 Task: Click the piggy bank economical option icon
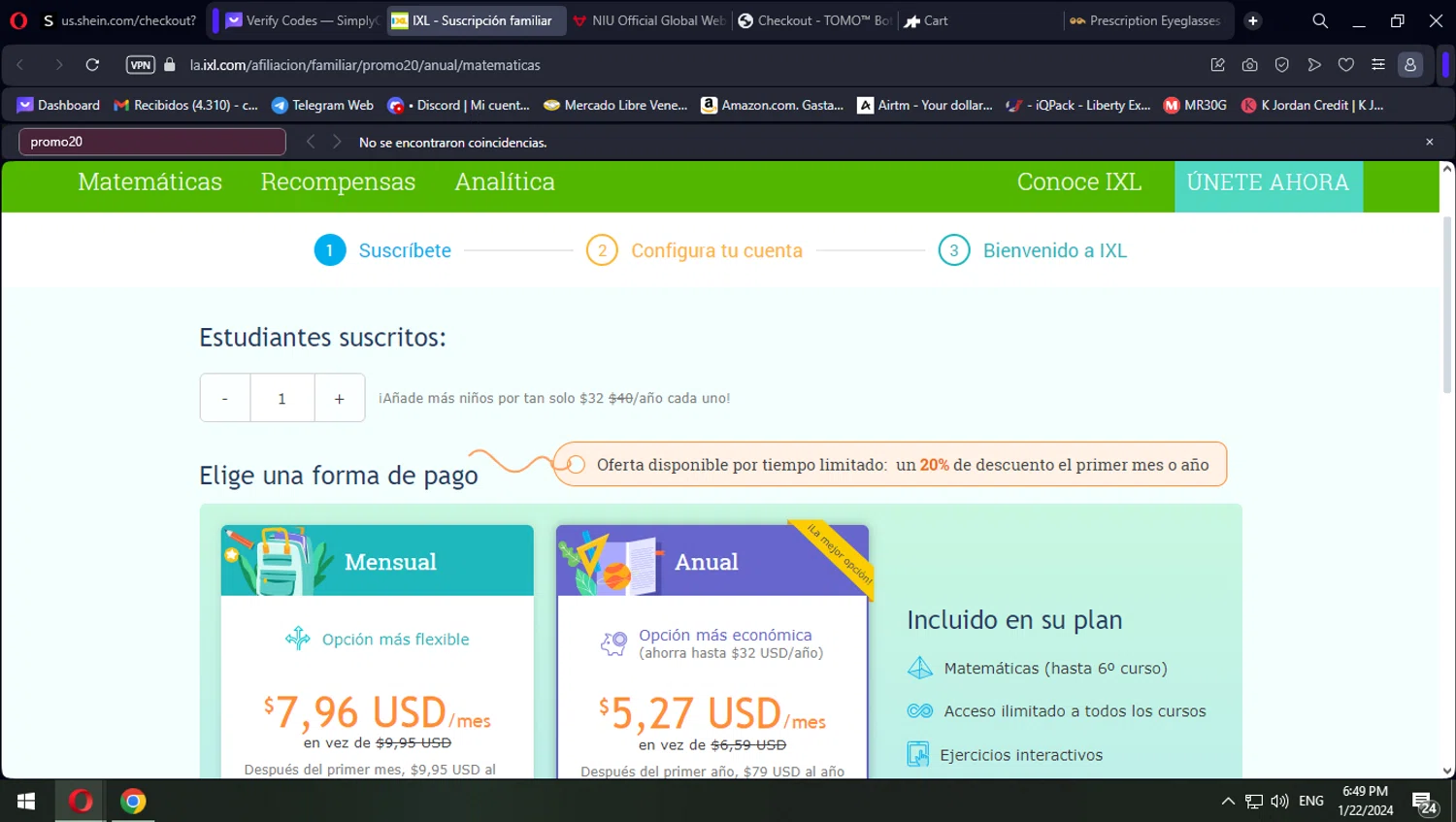pyautogui.click(x=613, y=643)
